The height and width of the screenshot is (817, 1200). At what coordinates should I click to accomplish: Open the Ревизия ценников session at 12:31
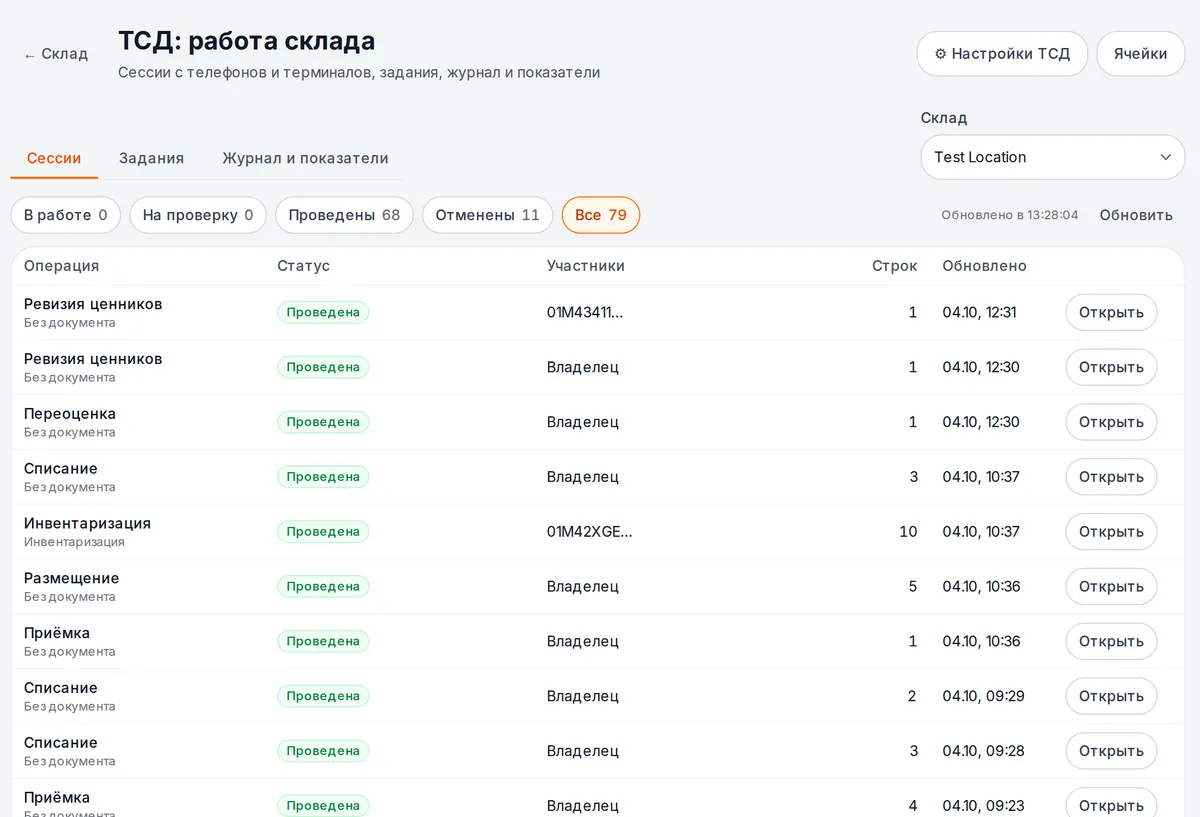tap(1111, 312)
